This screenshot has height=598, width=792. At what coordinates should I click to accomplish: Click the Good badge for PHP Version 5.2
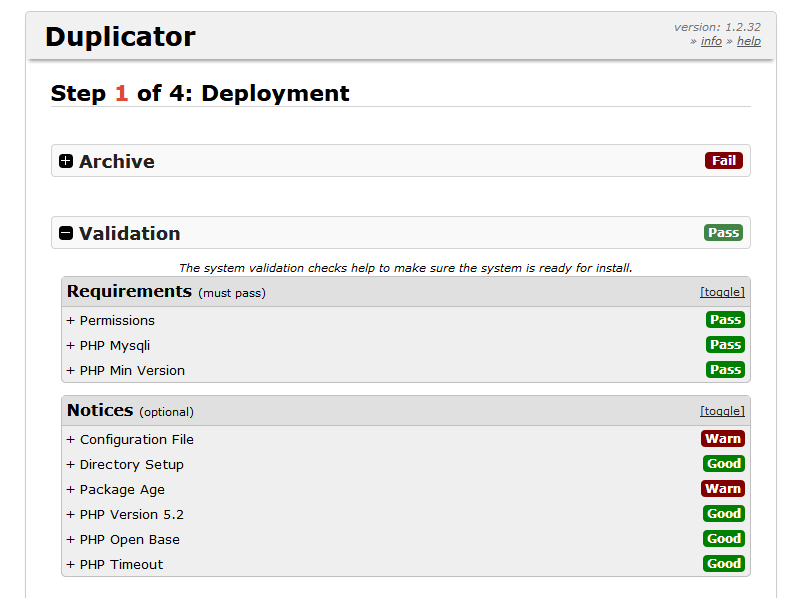coord(724,514)
